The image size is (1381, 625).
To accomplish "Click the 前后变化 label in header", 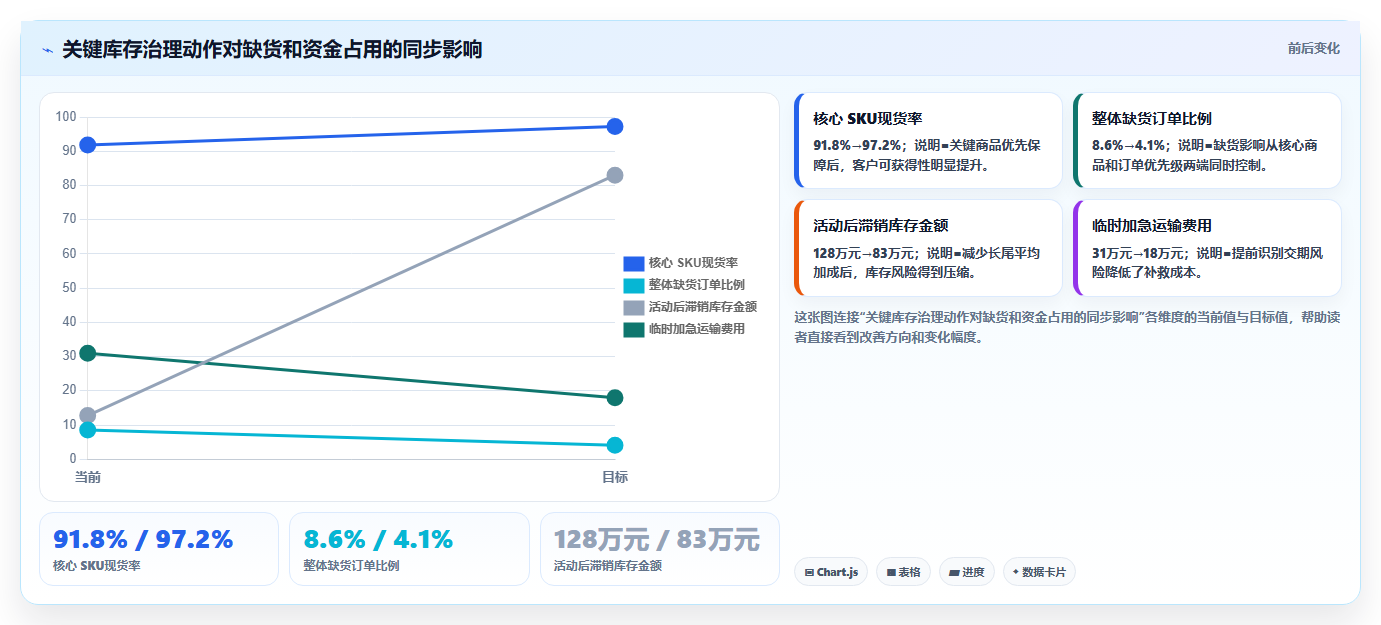I will (x=1313, y=48).
